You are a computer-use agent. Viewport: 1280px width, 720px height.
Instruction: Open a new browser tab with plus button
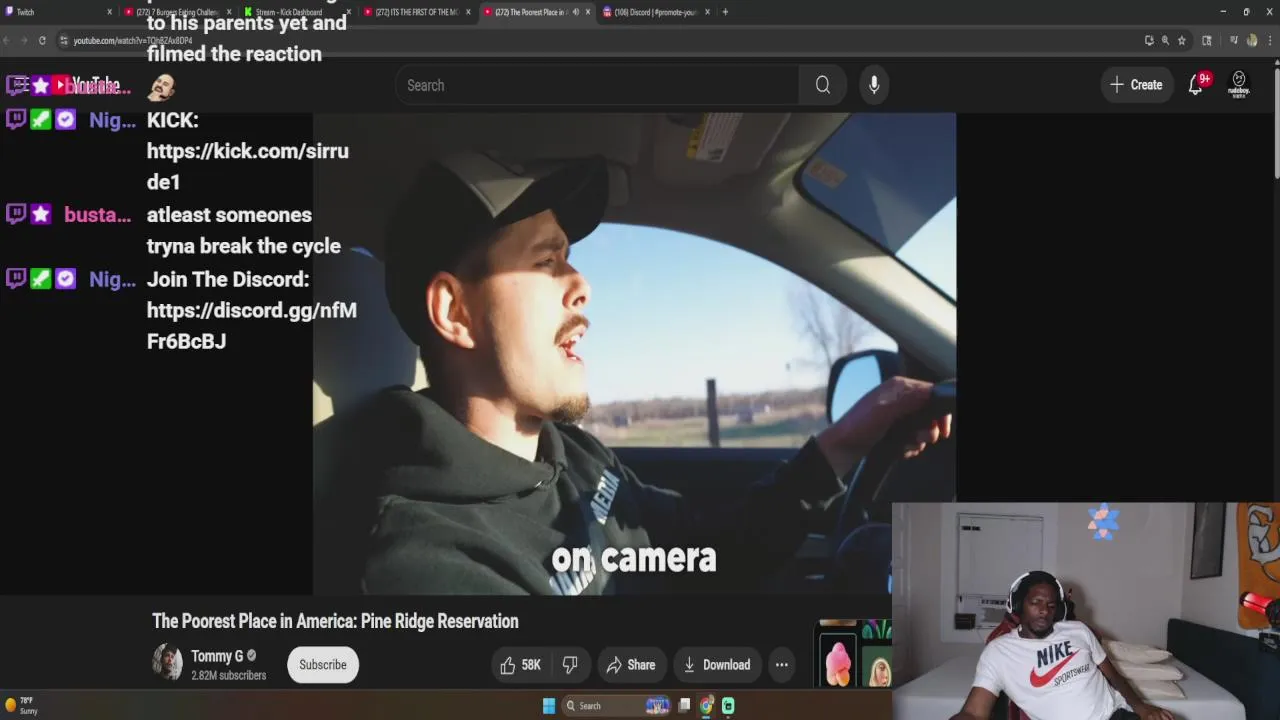click(726, 12)
